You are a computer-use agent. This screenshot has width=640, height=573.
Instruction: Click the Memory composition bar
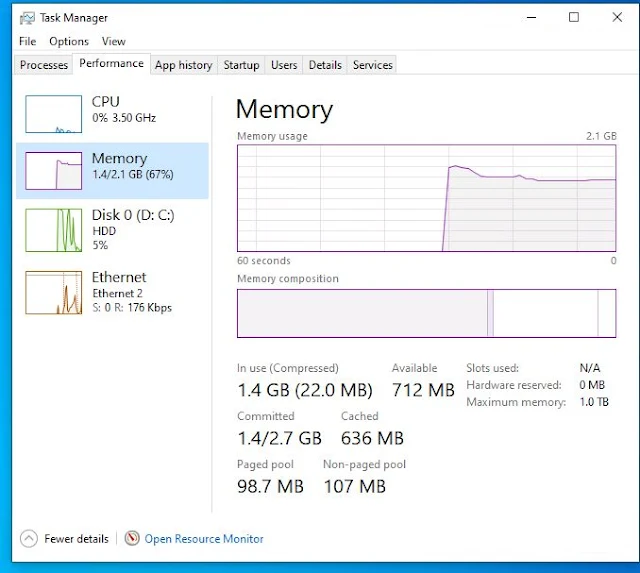click(x=426, y=313)
